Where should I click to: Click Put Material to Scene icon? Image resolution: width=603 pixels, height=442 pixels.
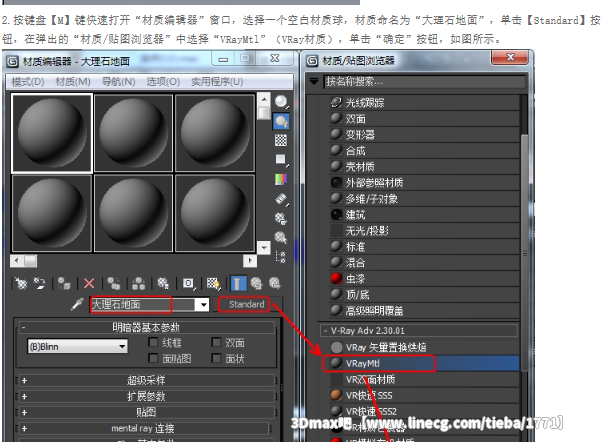click(x=39, y=284)
